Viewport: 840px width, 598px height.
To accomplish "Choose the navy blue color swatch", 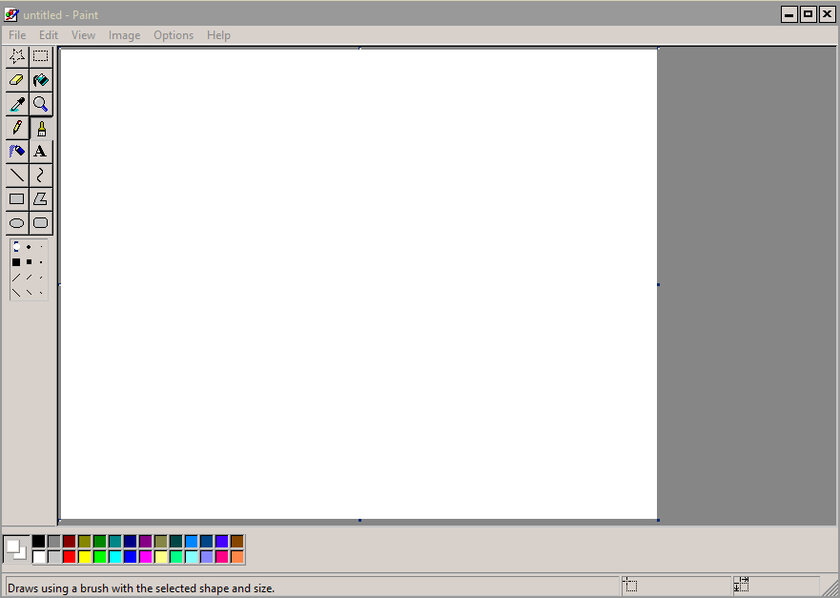I will [x=130, y=541].
